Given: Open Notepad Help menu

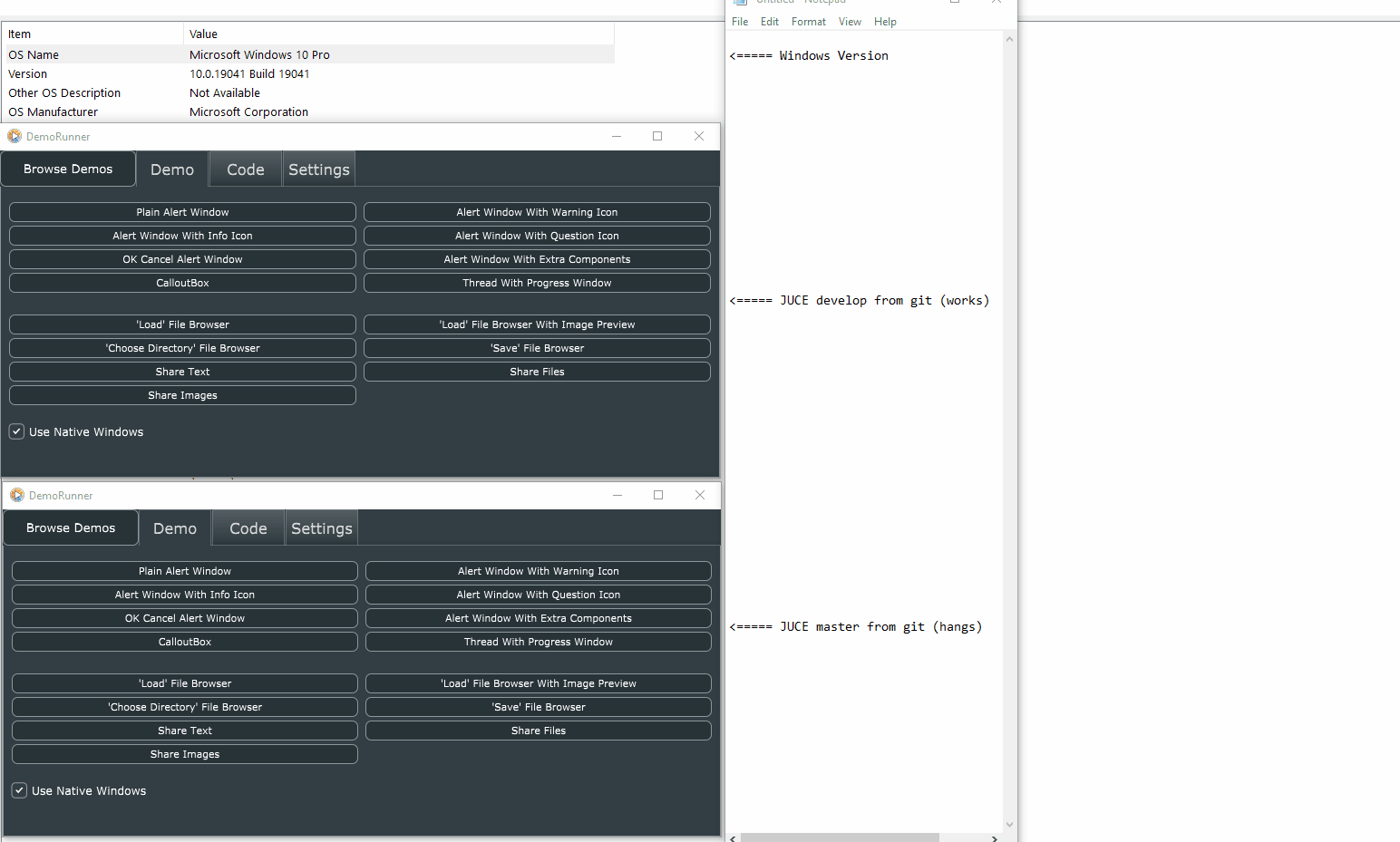Looking at the screenshot, I should coord(885,22).
